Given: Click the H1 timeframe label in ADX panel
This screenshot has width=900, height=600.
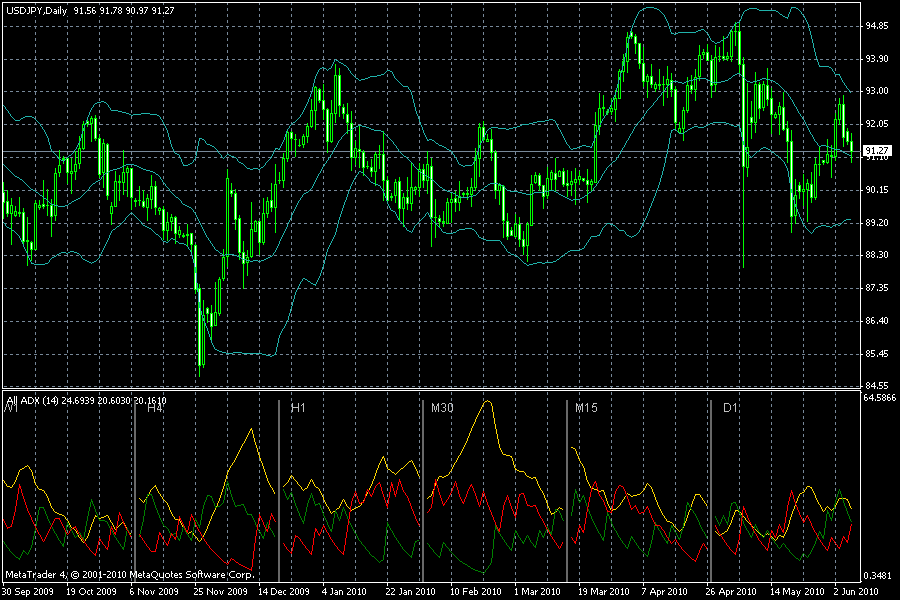Looking at the screenshot, I should tap(298, 408).
